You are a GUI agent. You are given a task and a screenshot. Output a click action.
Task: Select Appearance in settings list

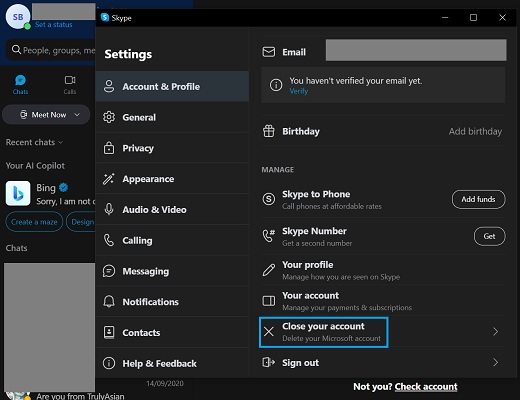coord(172,179)
